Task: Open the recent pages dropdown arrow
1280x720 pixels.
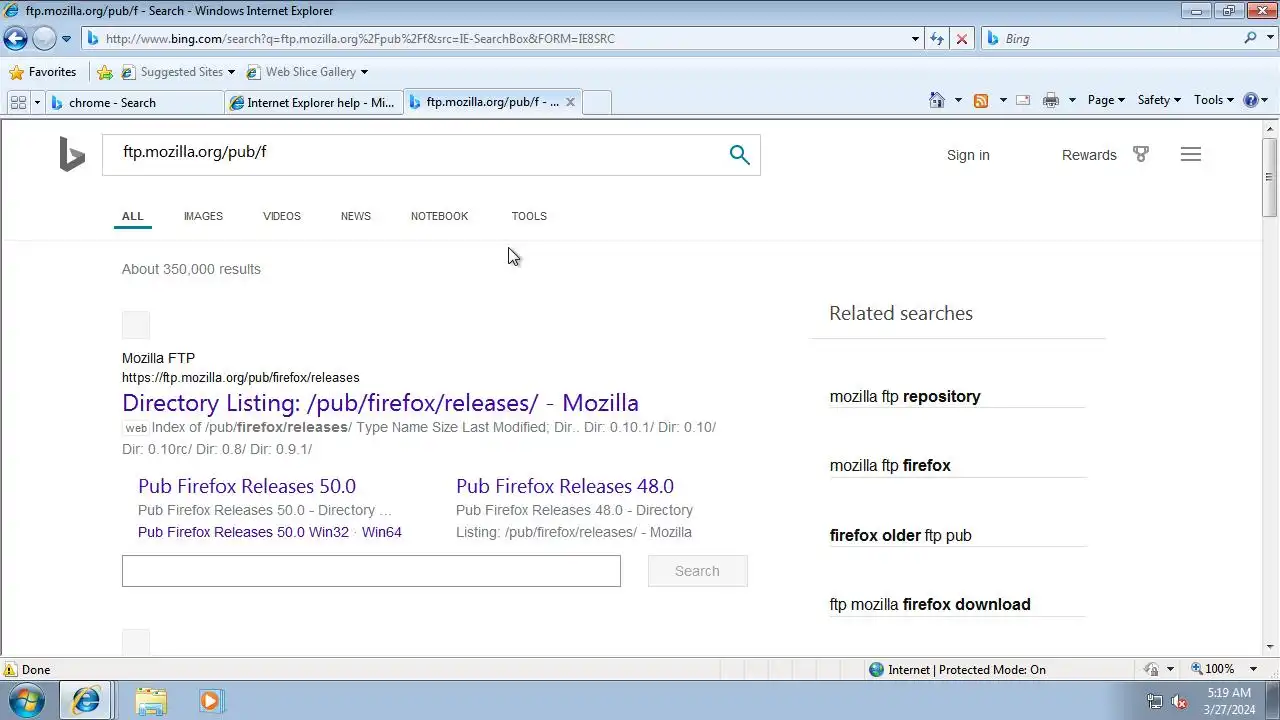Action: (x=66, y=39)
